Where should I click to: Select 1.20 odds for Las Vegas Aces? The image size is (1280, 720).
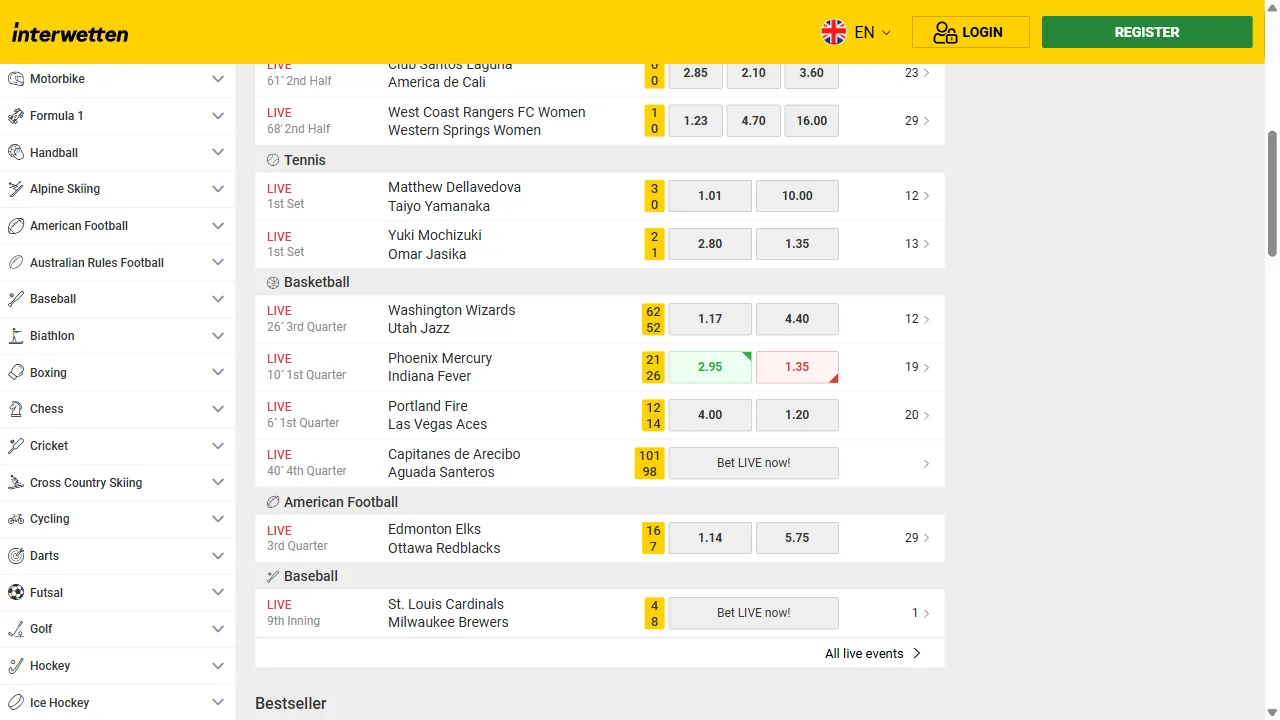(x=797, y=415)
